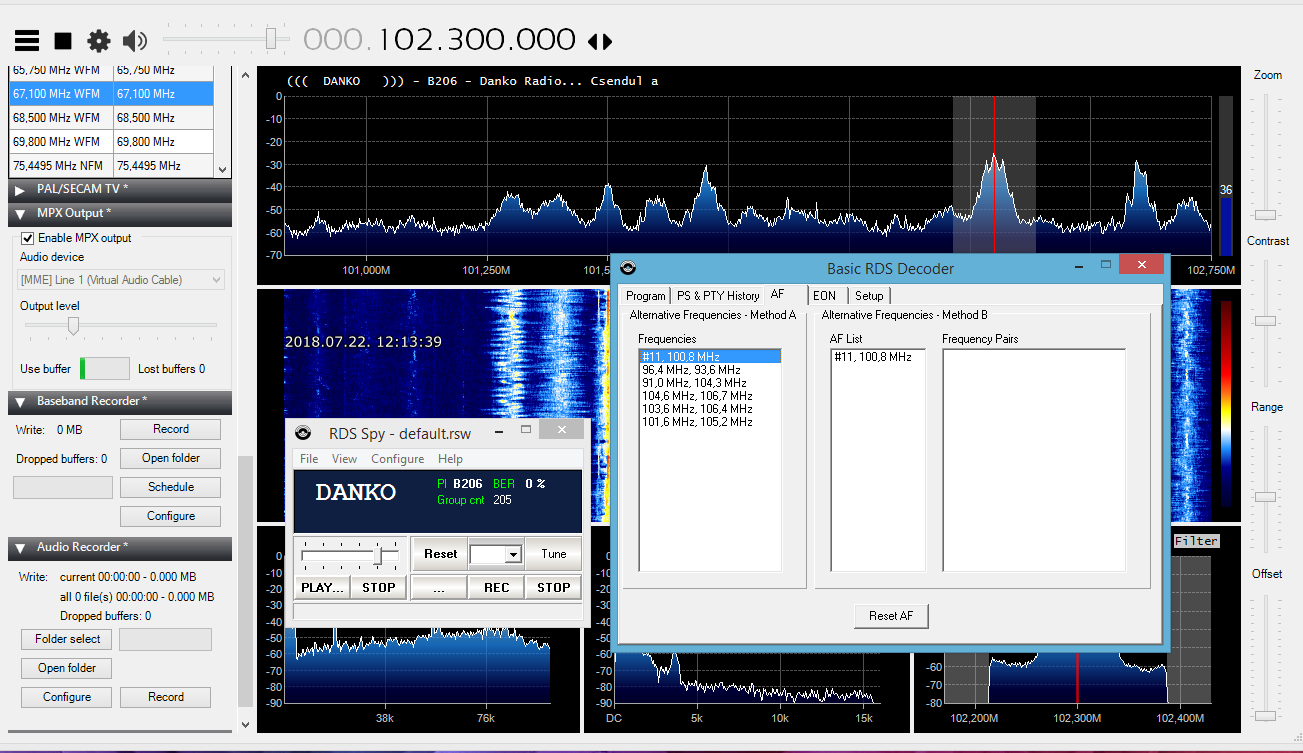Click the Basic RDS Decoder window title icon

point(628,268)
